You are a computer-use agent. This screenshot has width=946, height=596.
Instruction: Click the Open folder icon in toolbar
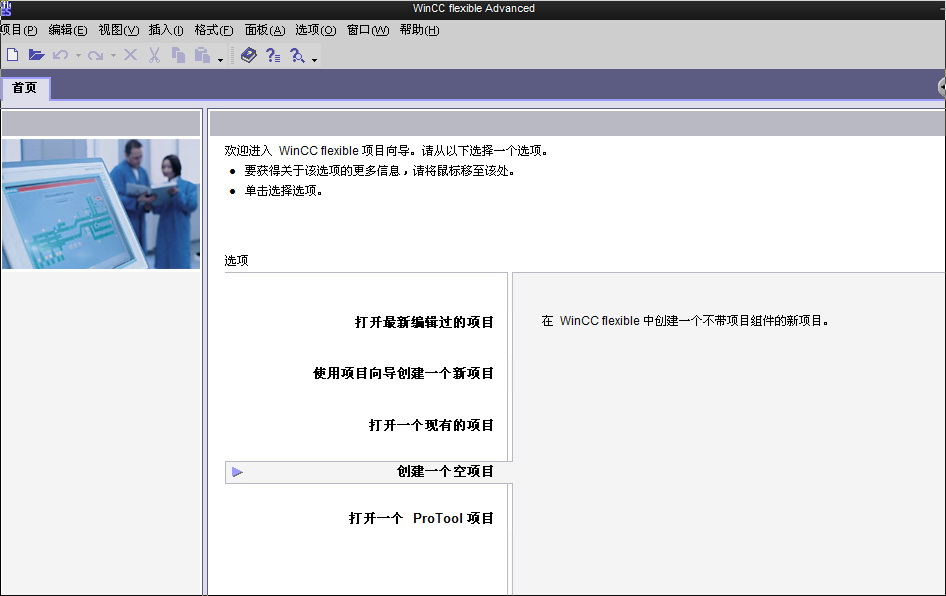pos(36,56)
